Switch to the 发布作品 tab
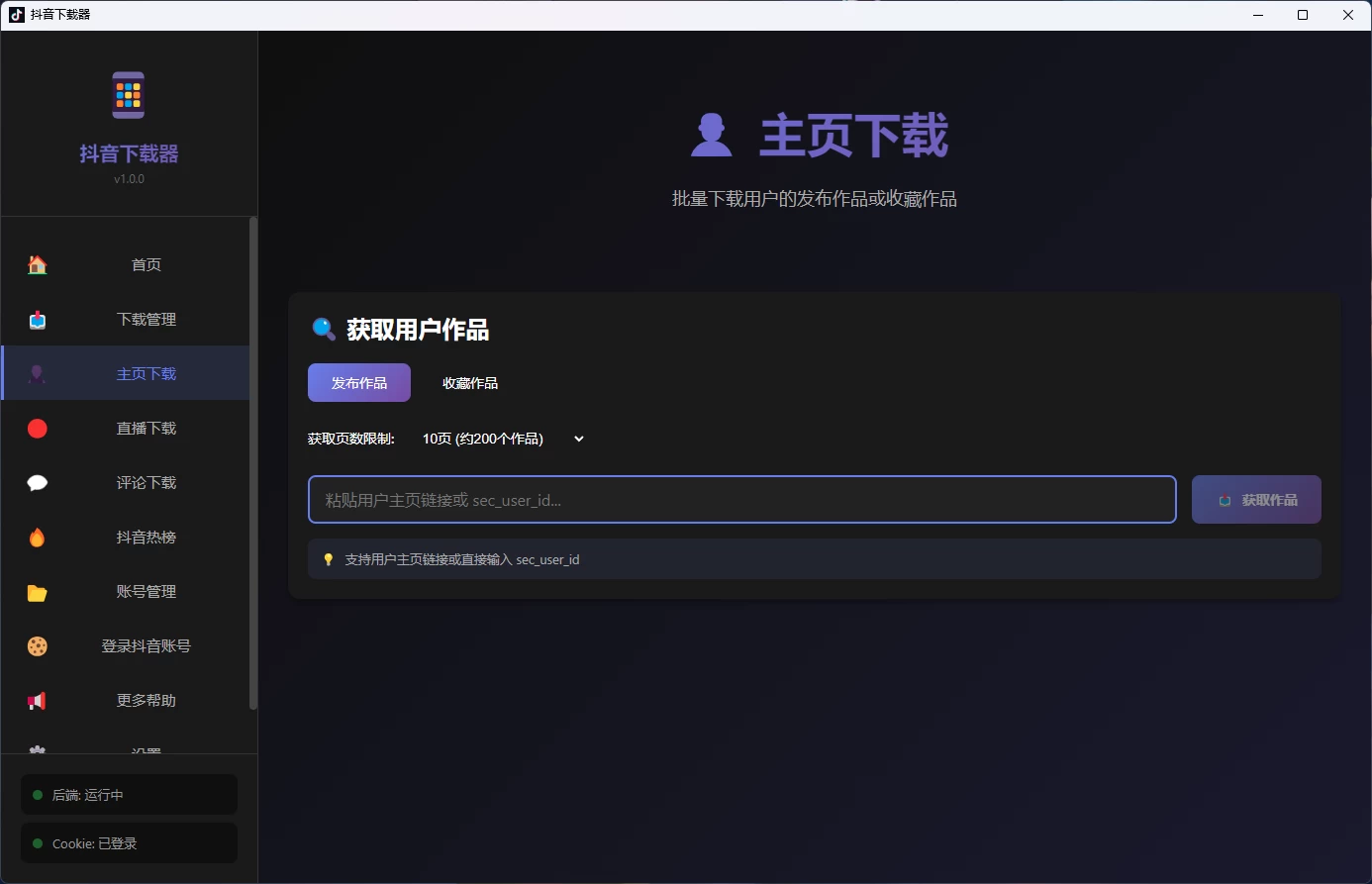Screen dimensions: 1372x884 pos(359,383)
